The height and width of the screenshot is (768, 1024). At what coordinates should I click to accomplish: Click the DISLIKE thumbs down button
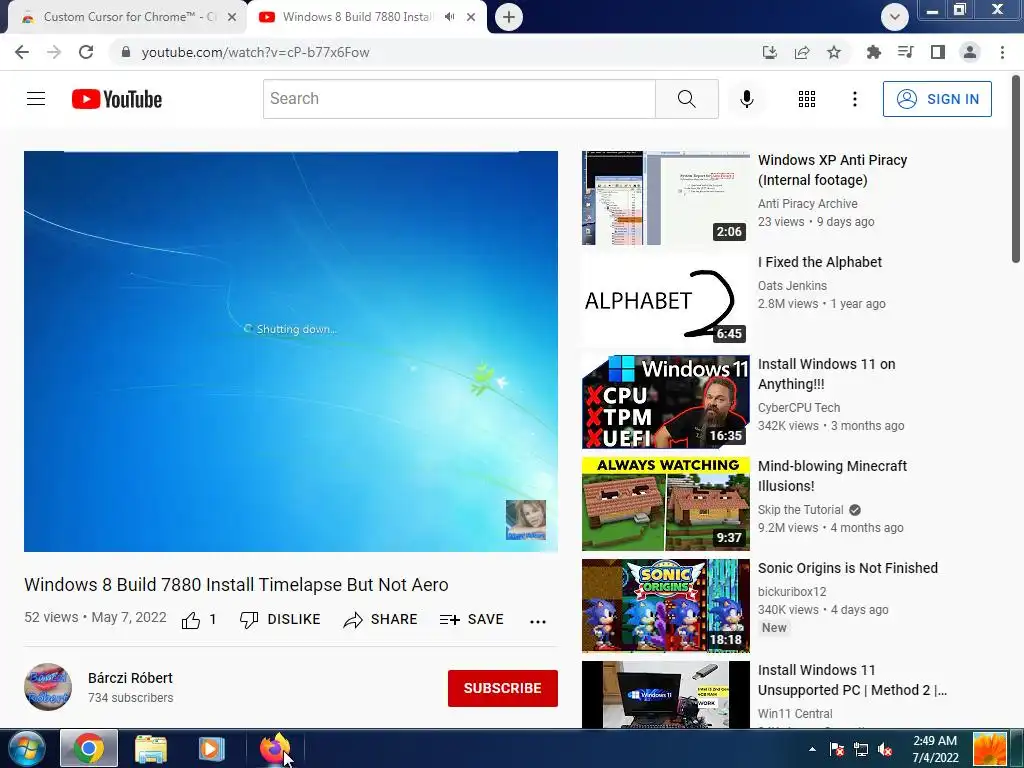click(x=280, y=620)
